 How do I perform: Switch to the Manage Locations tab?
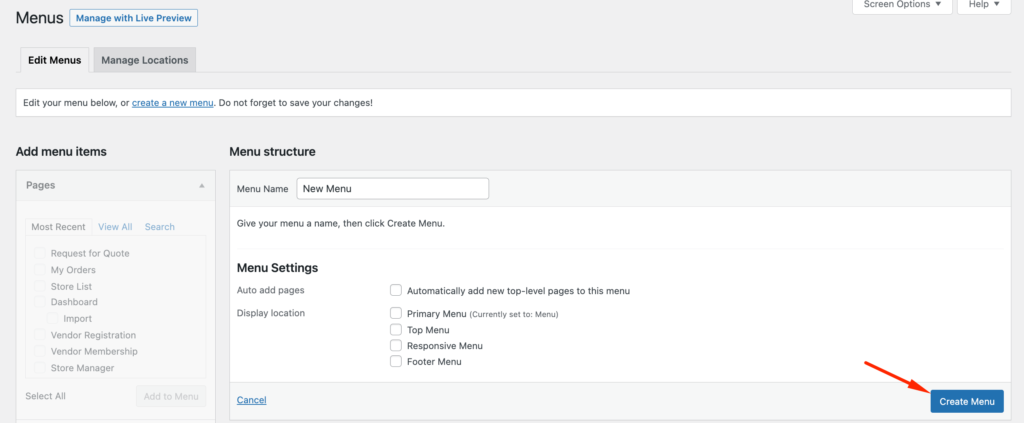pyautogui.click(x=144, y=60)
